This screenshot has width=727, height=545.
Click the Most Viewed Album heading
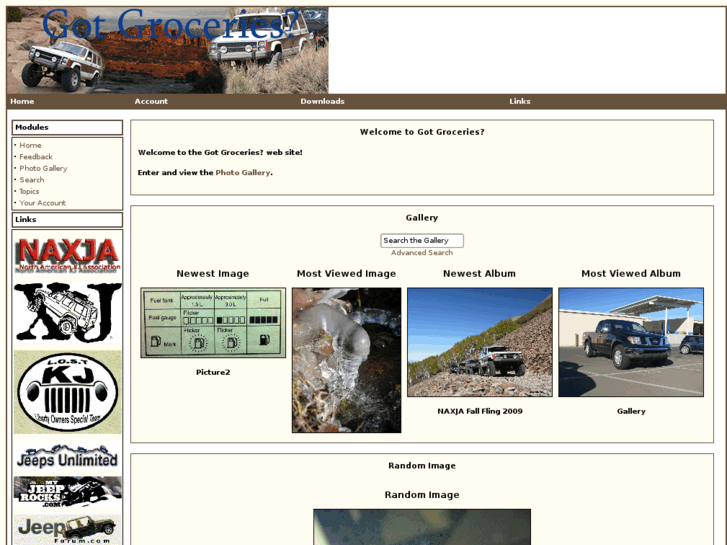631,274
